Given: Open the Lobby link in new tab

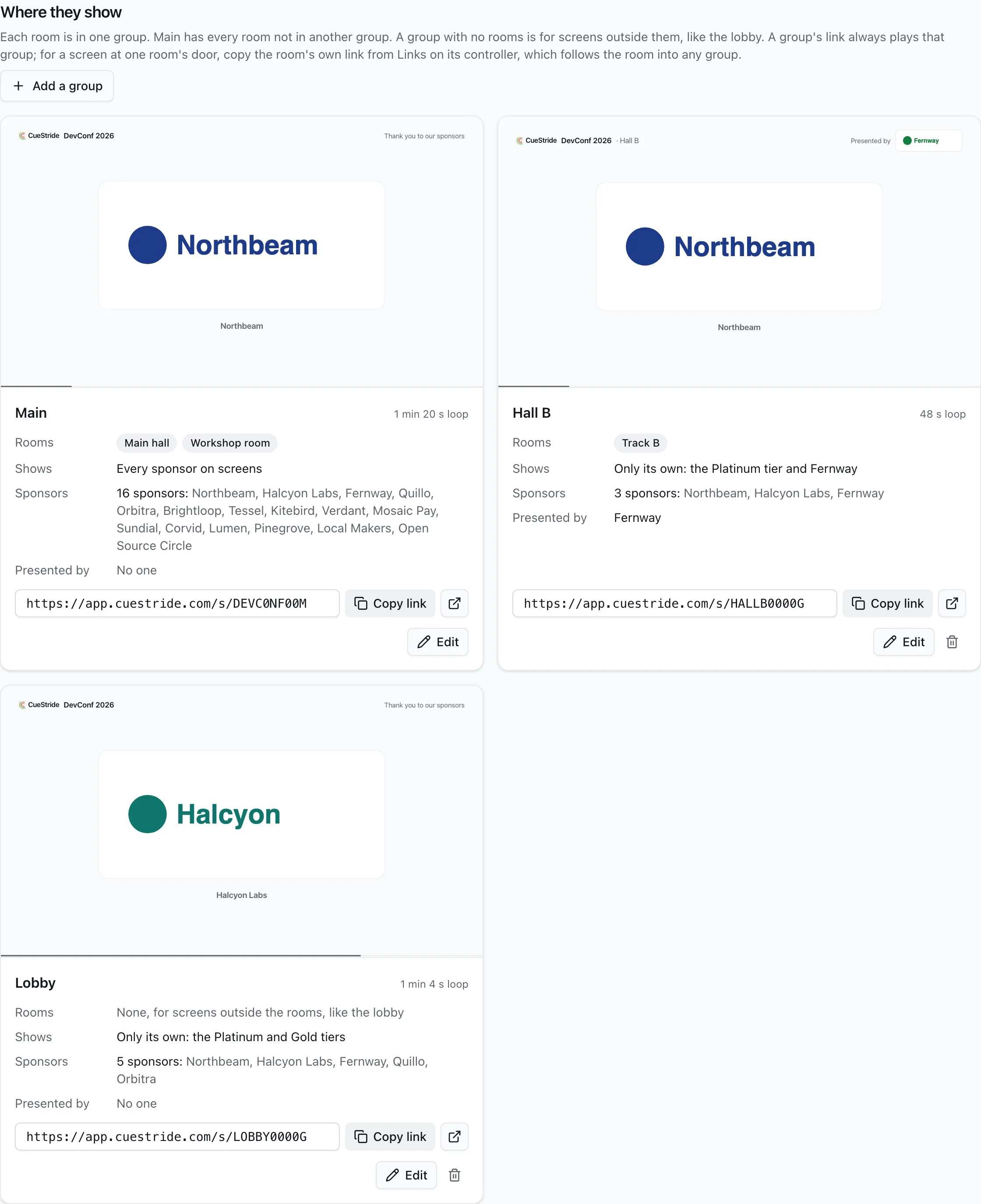Looking at the screenshot, I should [454, 1136].
